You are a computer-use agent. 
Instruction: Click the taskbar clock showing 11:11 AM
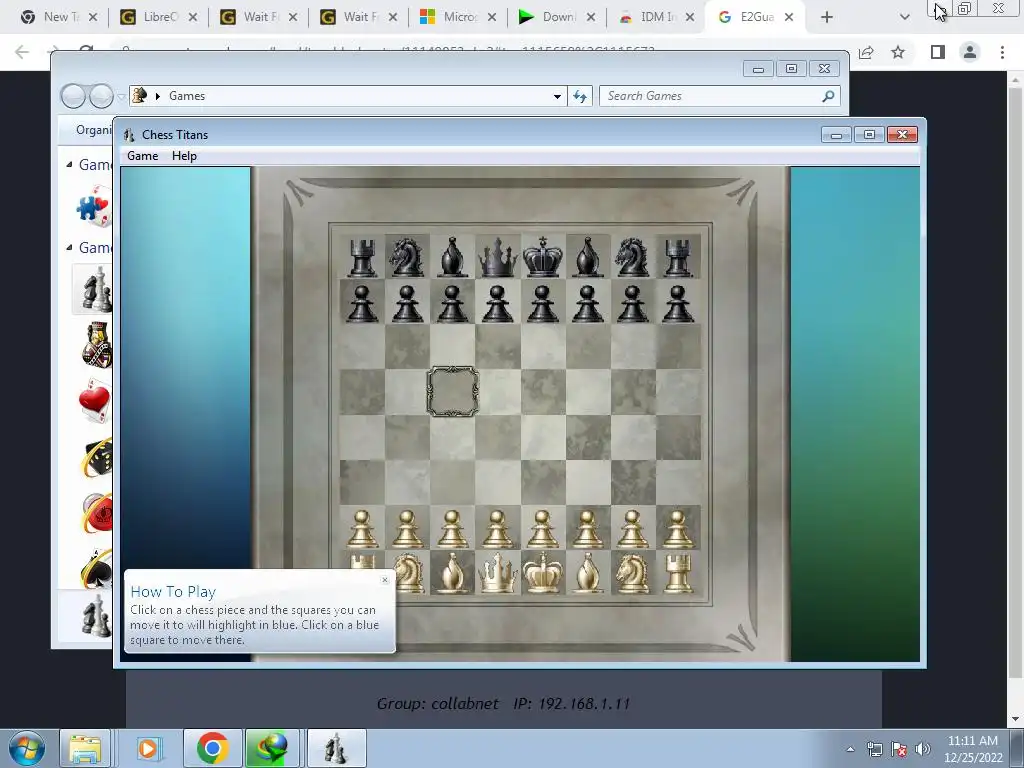pos(973,749)
